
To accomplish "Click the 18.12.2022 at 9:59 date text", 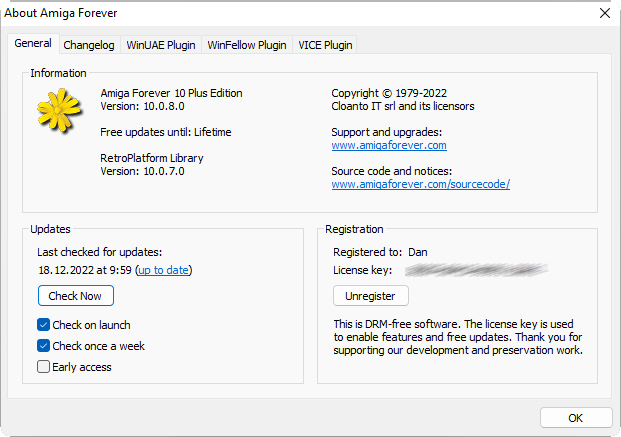I will coord(85,270).
